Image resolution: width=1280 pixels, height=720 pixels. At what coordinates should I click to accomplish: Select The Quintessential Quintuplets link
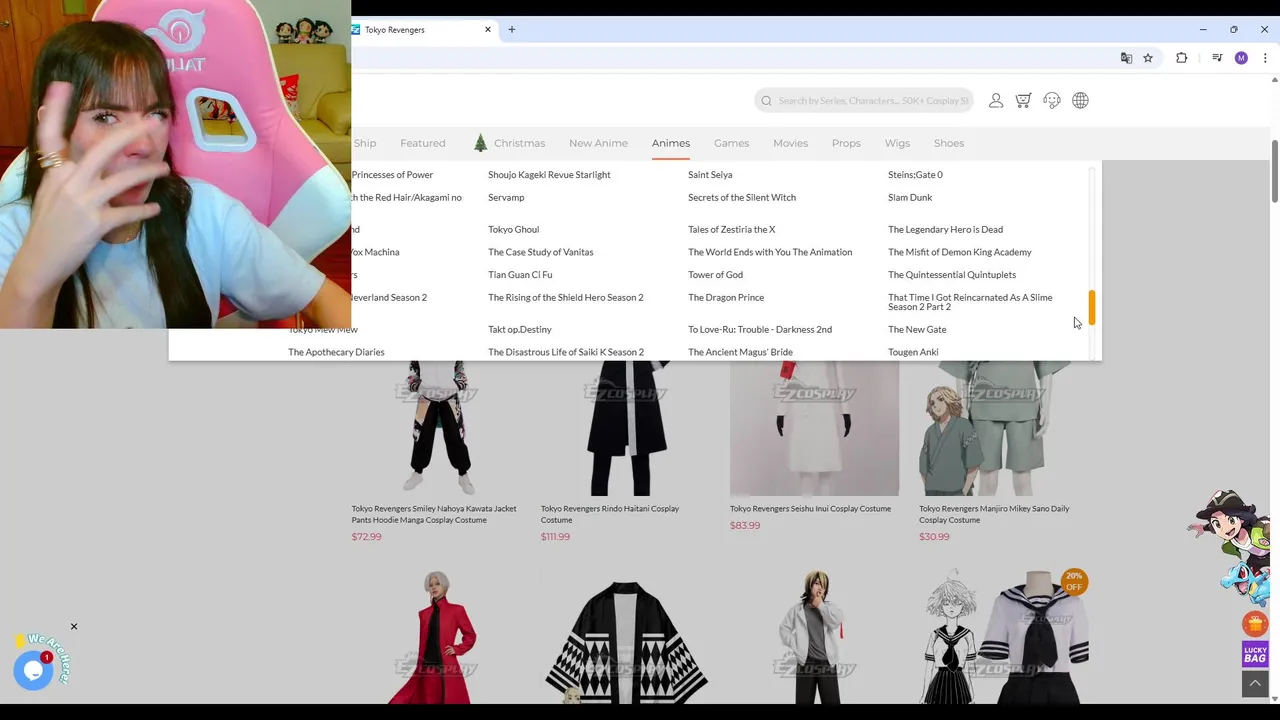click(x=952, y=274)
